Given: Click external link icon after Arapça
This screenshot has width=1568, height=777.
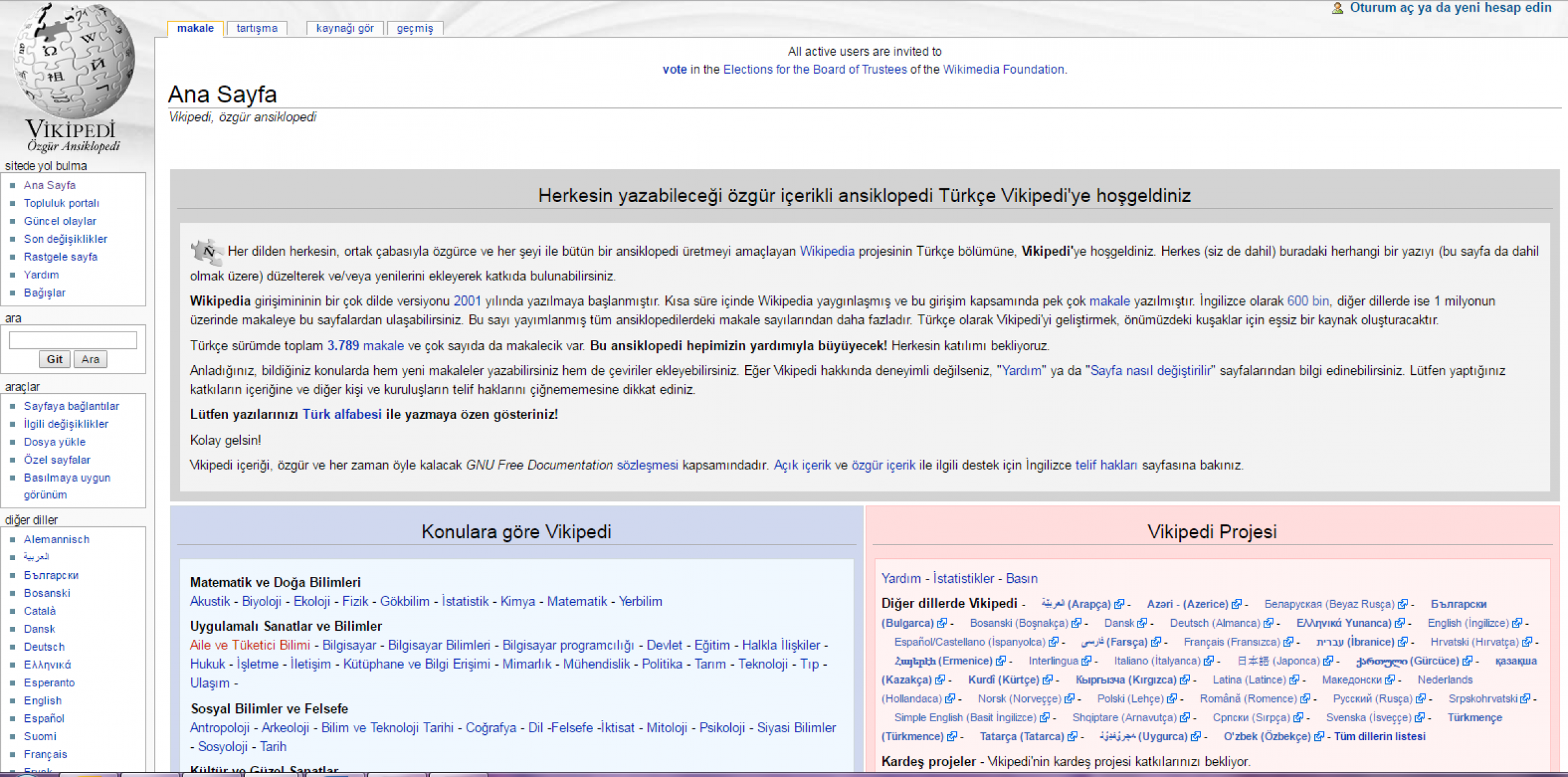Looking at the screenshot, I should pos(1119,604).
